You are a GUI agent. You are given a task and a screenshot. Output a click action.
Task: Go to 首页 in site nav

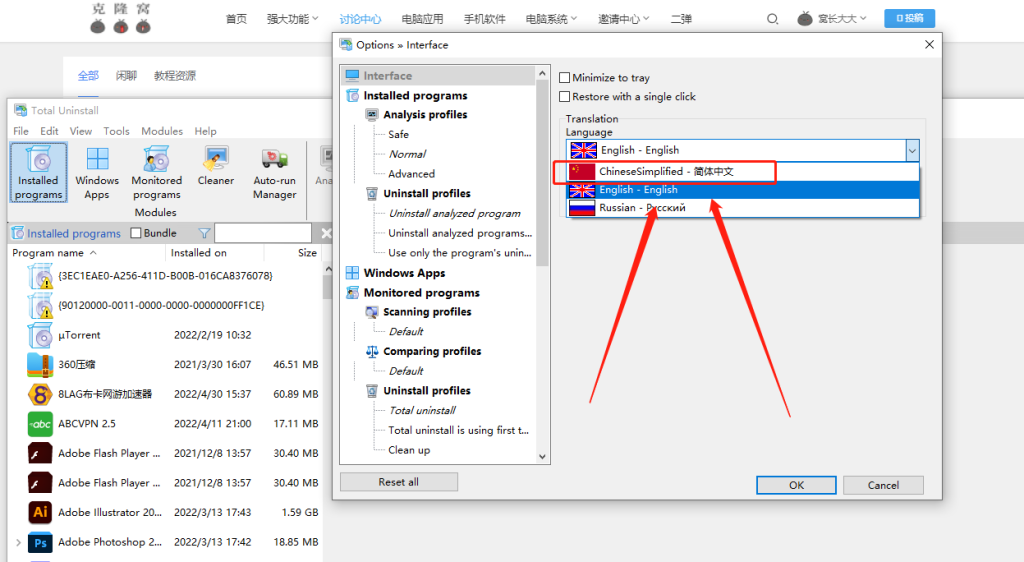pyautogui.click(x=236, y=19)
